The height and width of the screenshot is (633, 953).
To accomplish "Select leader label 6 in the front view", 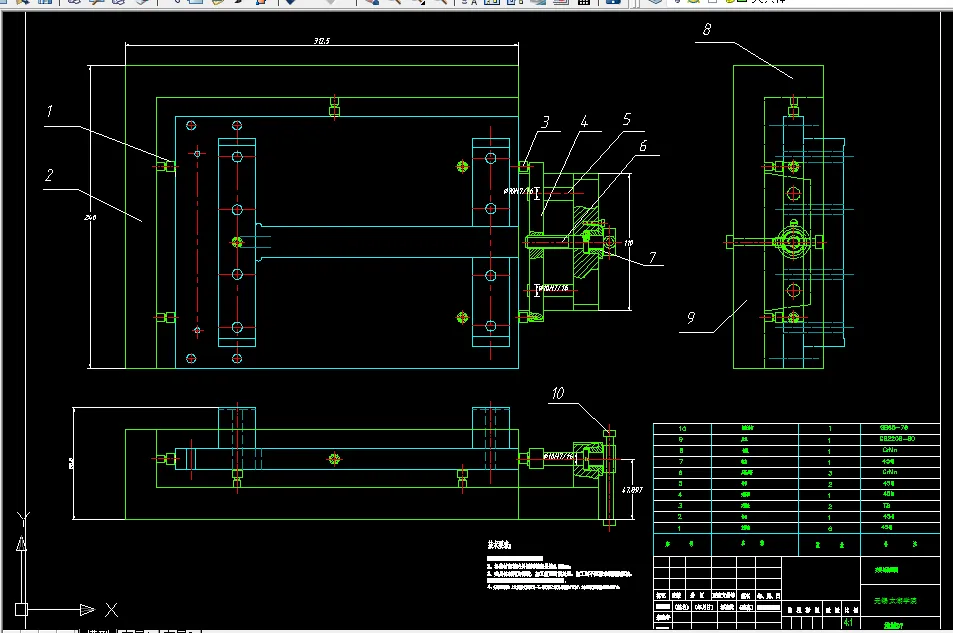I will (643, 146).
